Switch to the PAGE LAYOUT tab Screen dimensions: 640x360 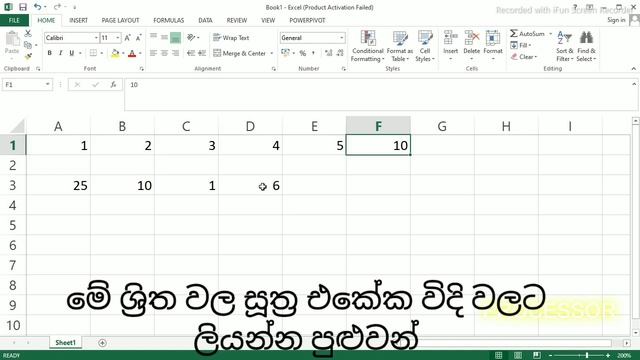[120, 20]
